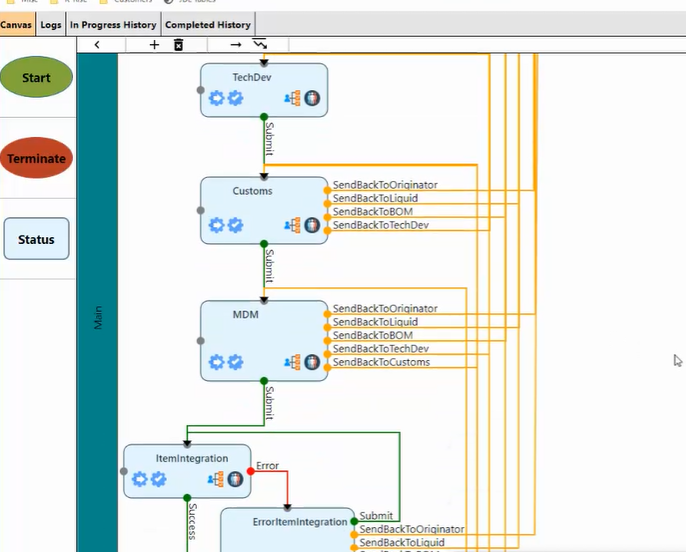Click the org chart icon in Customs node

293,225
